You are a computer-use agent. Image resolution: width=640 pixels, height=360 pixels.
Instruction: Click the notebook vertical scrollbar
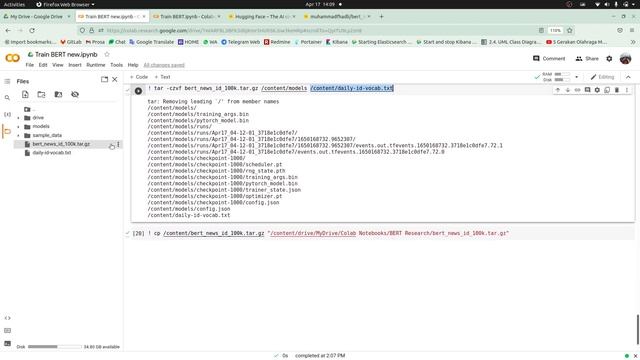tap(637, 329)
